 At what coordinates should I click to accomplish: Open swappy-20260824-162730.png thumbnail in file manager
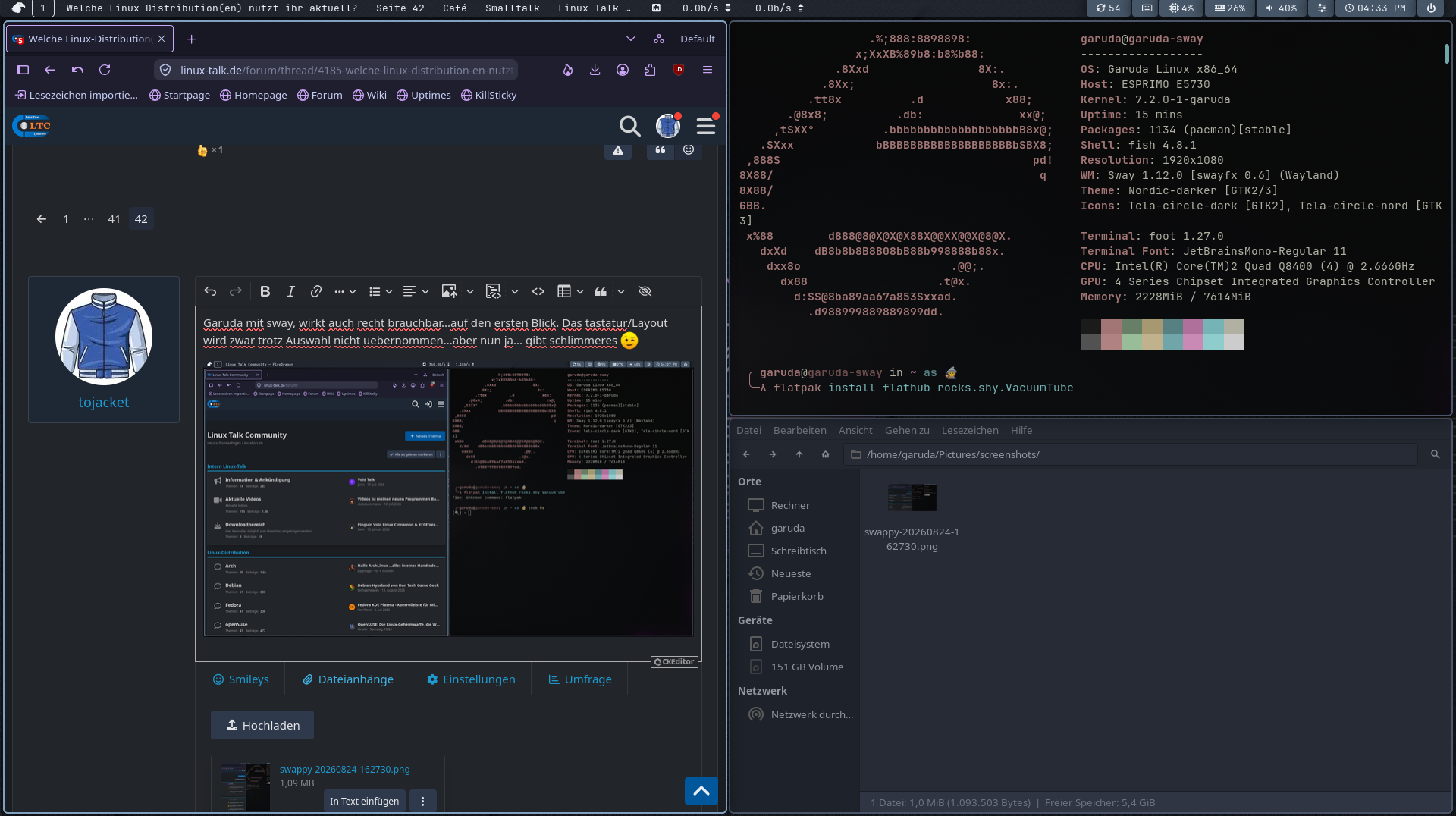tap(912, 497)
